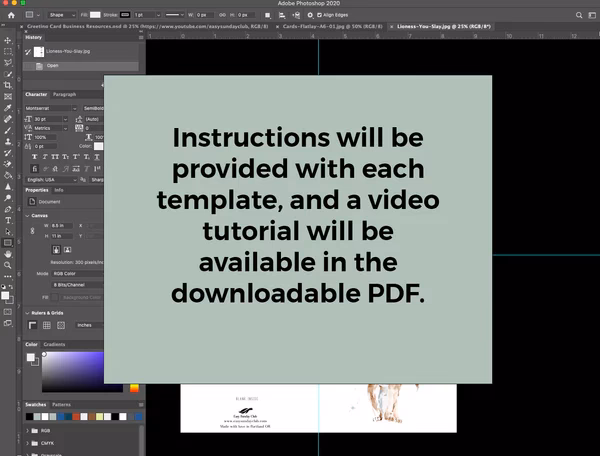
Task: Click the canvas width input field
Action: pyautogui.click(x=62, y=226)
